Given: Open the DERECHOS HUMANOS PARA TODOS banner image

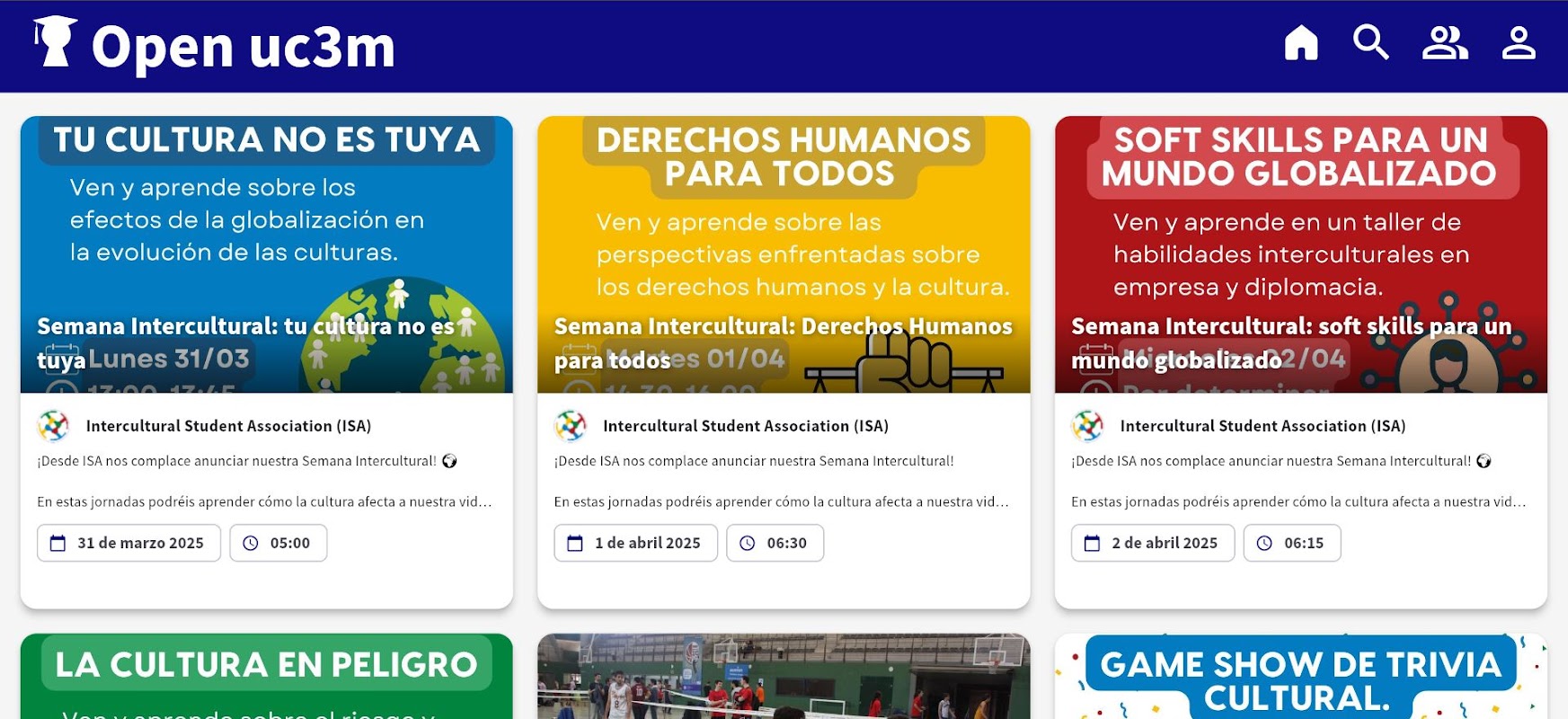Looking at the screenshot, I should [784, 254].
